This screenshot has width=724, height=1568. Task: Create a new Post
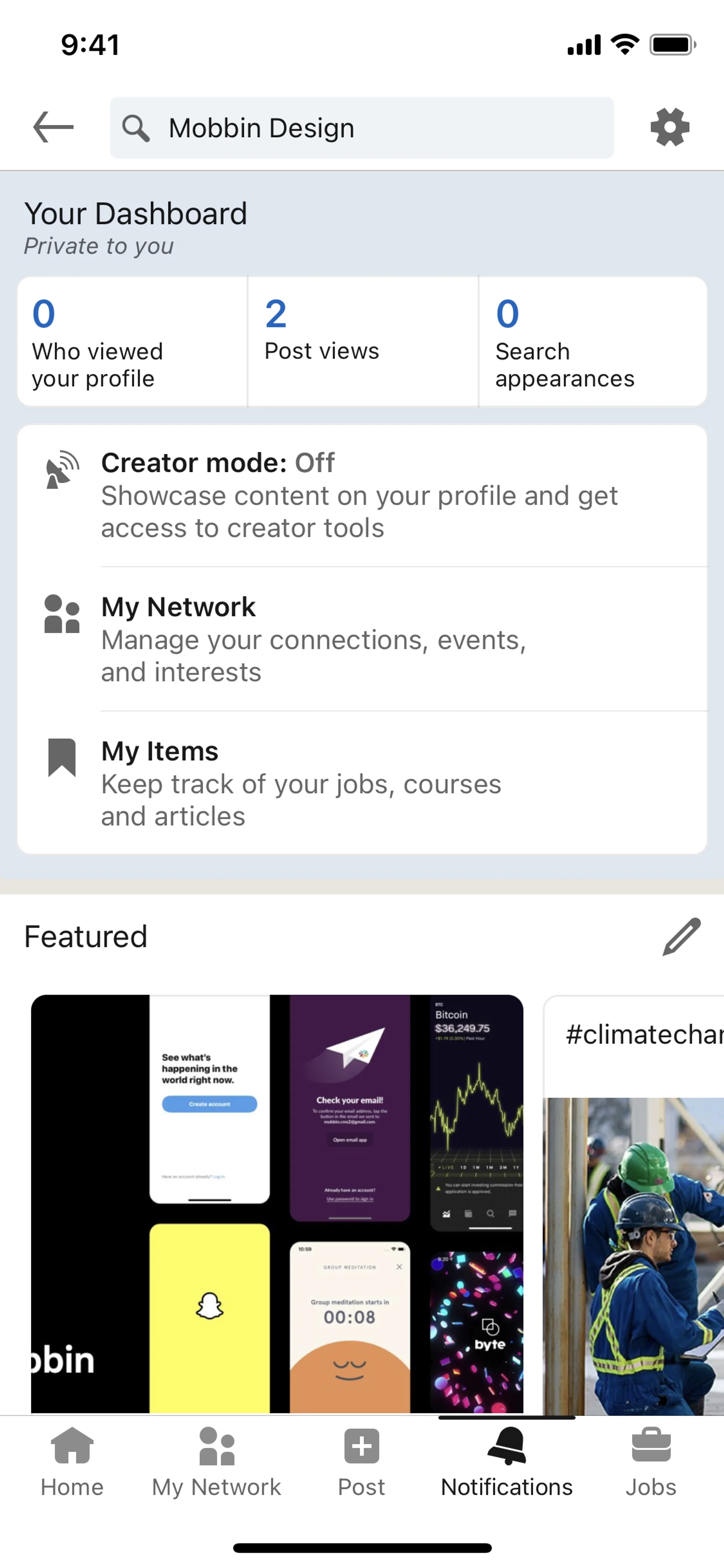point(361,1462)
